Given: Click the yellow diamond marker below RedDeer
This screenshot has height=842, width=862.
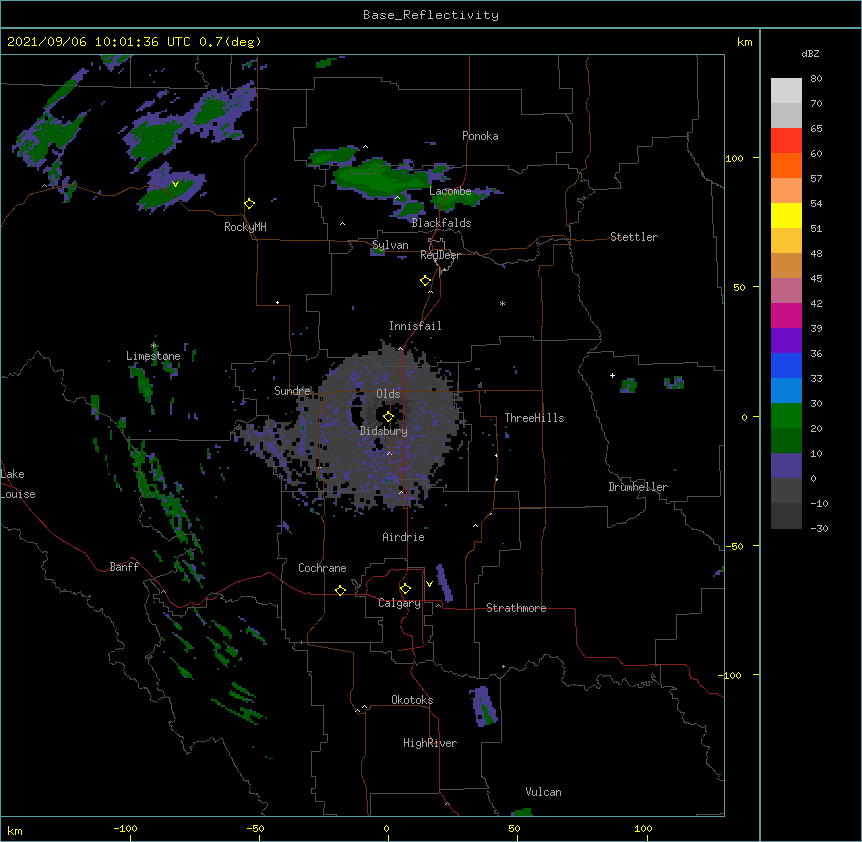Looking at the screenshot, I should click(x=425, y=281).
